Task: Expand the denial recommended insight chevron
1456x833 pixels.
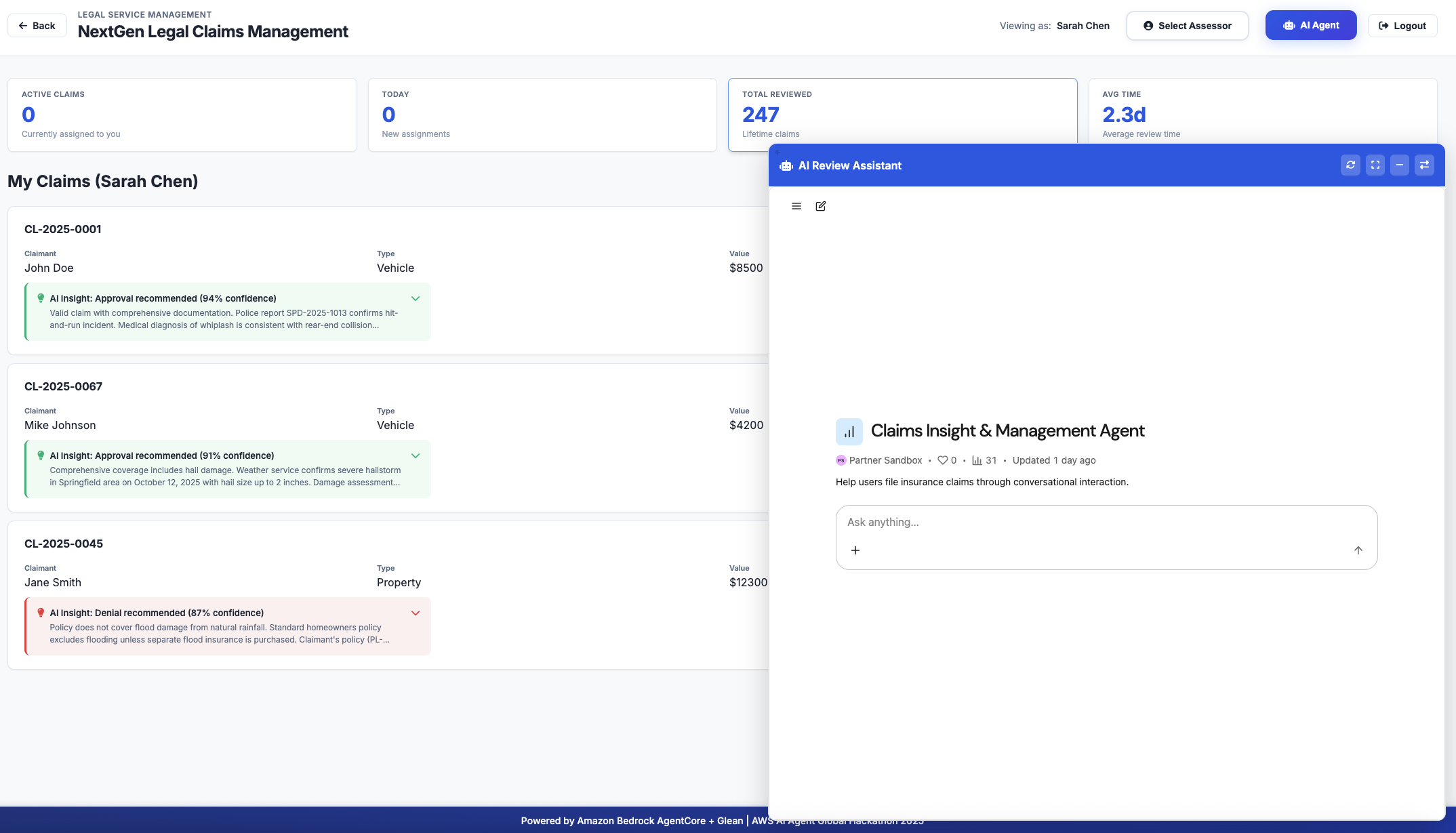Action: (x=416, y=613)
